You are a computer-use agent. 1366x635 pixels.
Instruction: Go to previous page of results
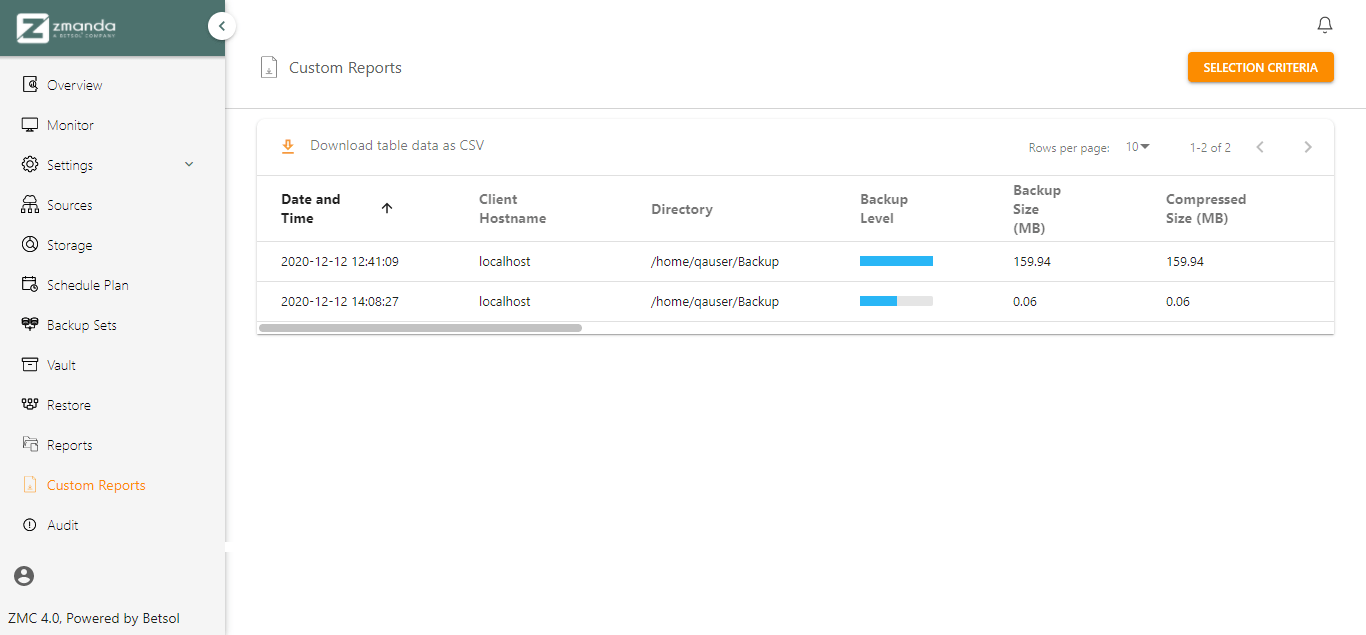pyautogui.click(x=1260, y=147)
